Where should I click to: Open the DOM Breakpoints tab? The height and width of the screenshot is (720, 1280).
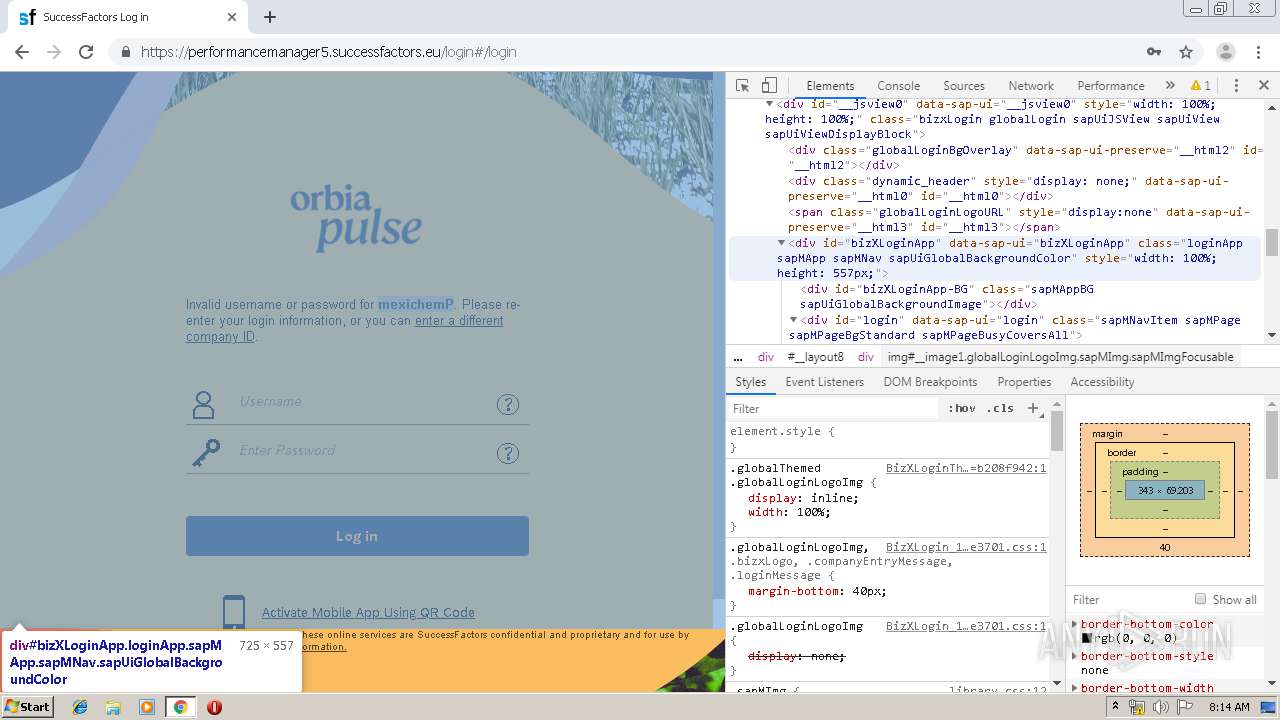point(930,382)
